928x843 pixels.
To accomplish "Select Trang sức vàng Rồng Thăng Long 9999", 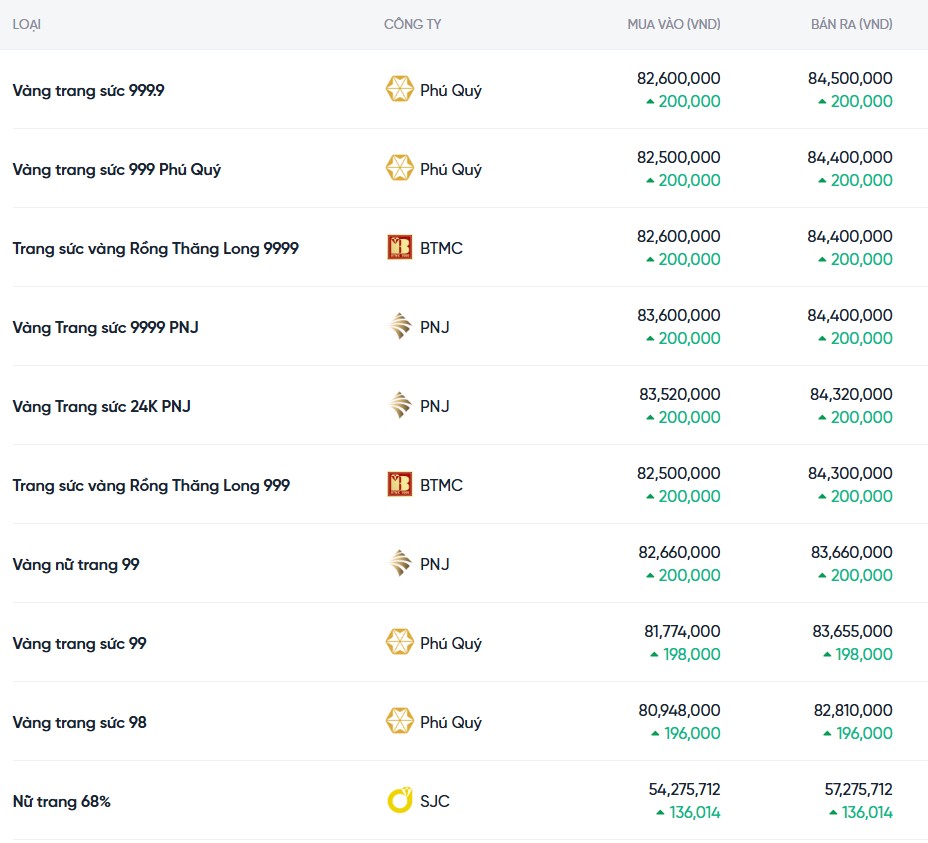I will 155,248.
